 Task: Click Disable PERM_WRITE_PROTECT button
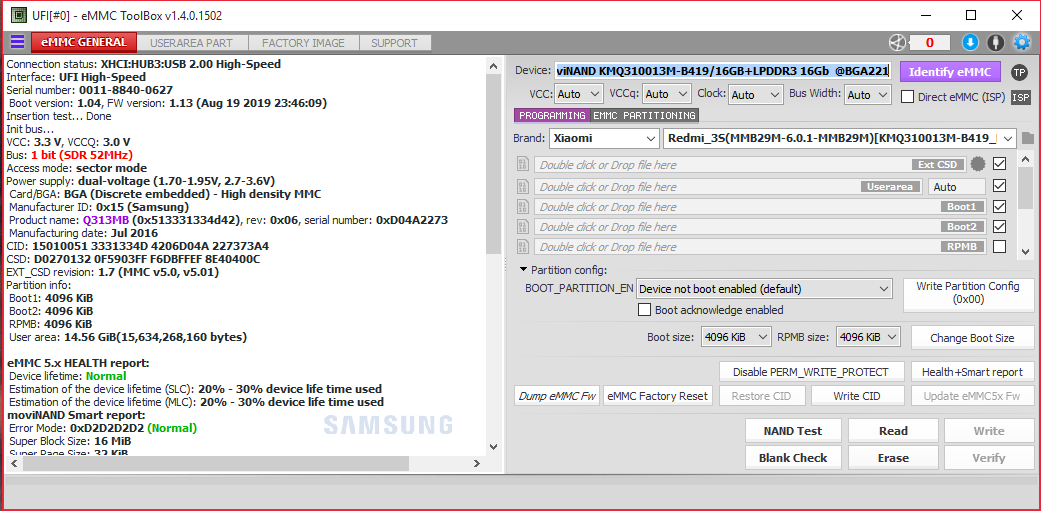coord(813,372)
